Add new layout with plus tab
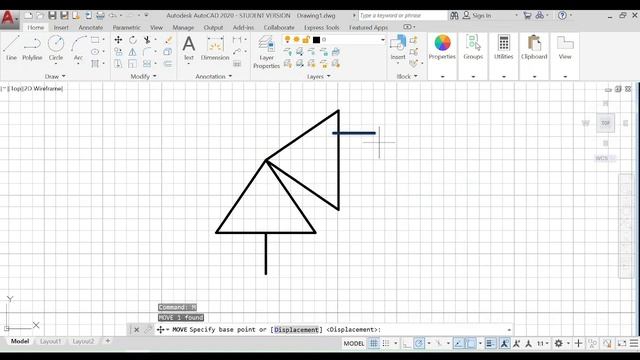The image size is (640, 360). [x=108, y=341]
